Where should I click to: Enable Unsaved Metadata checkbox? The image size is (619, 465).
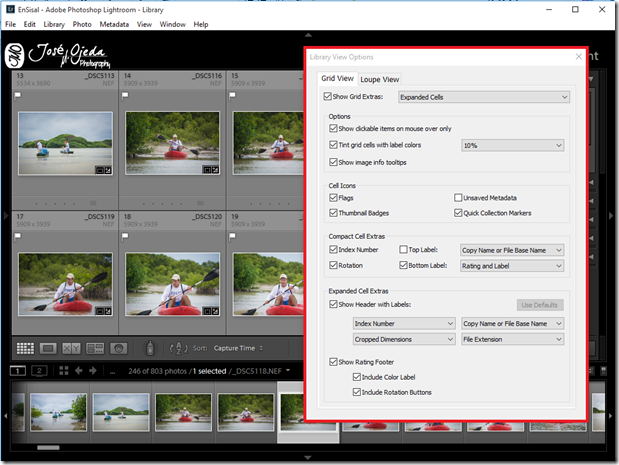pyautogui.click(x=458, y=197)
